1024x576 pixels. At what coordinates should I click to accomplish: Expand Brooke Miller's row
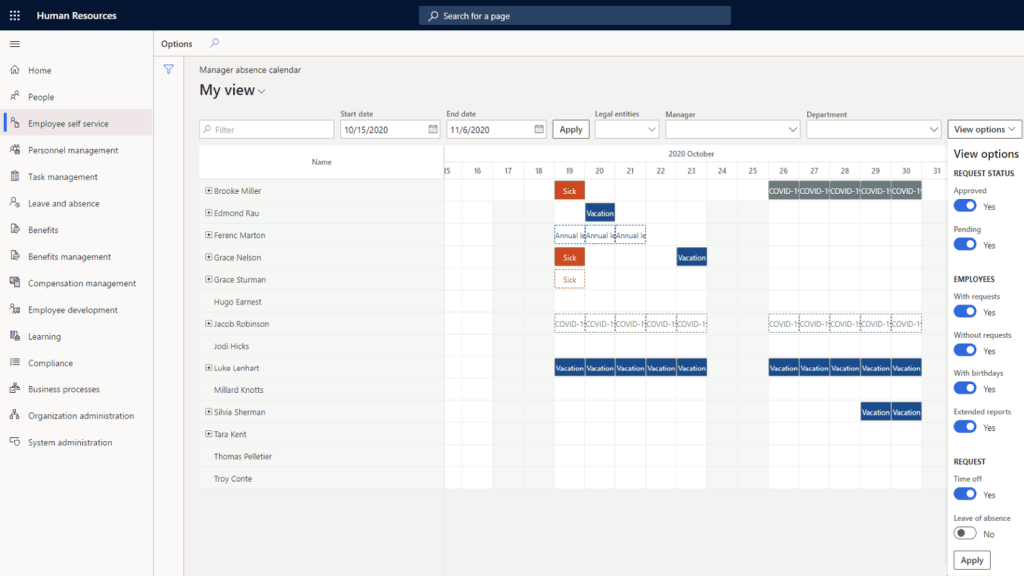tap(208, 190)
